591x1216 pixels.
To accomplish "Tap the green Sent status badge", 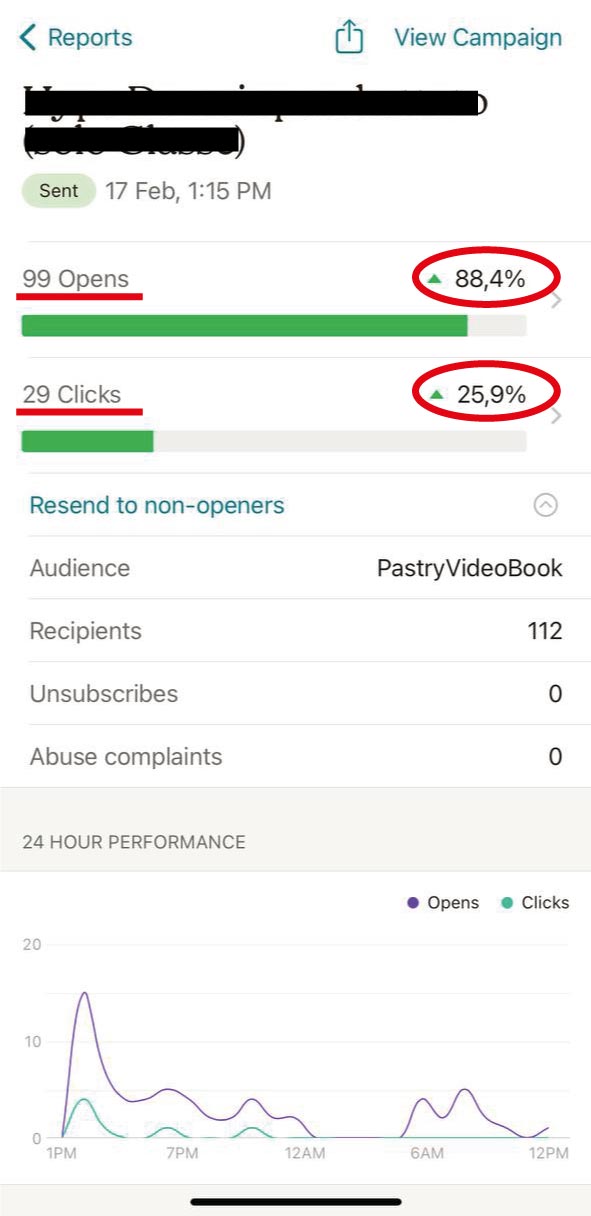I will (x=59, y=190).
